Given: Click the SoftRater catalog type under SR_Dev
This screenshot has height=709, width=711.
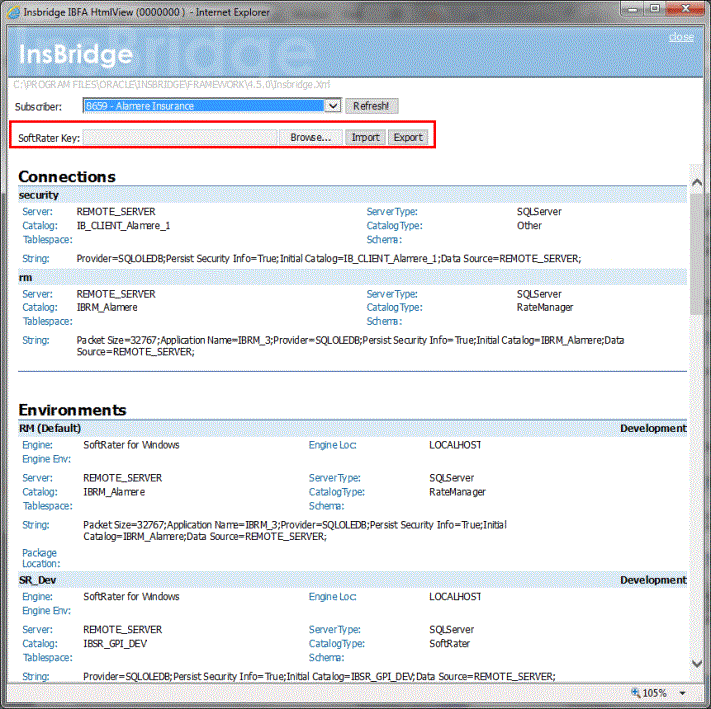Looking at the screenshot, I should 449,643.
